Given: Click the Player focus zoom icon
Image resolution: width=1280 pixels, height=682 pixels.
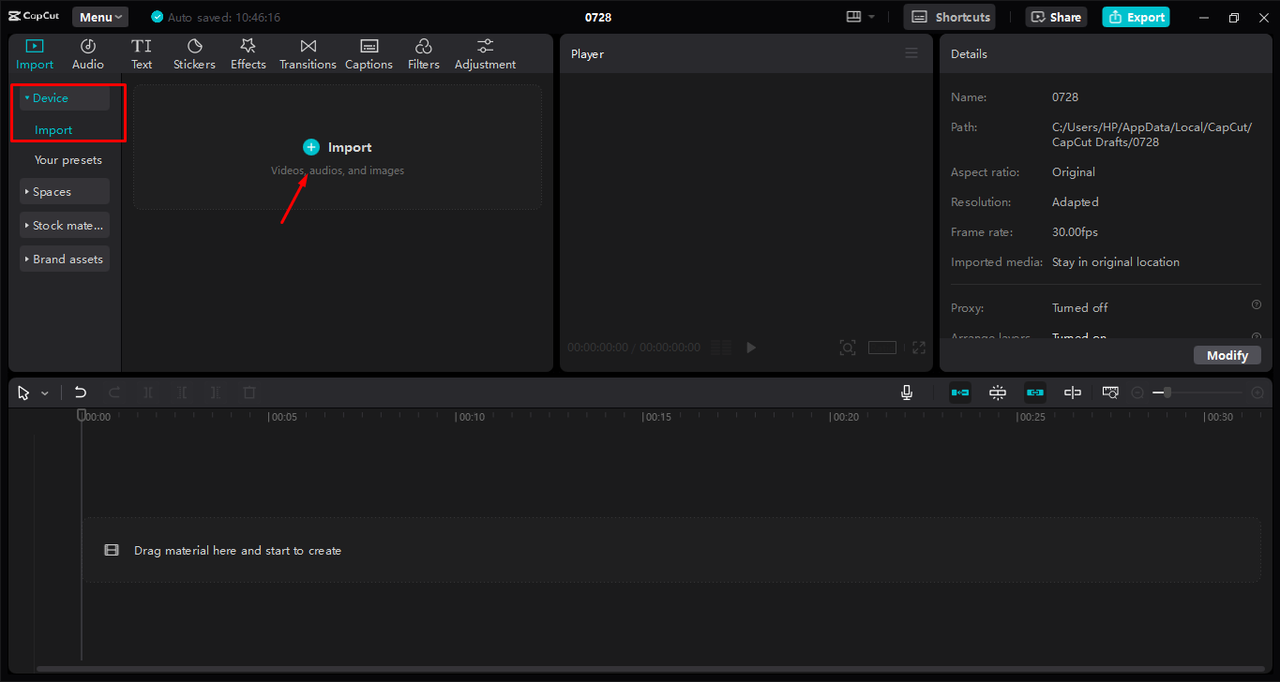Looking at the screenshot, I should (x=847, y=348).
